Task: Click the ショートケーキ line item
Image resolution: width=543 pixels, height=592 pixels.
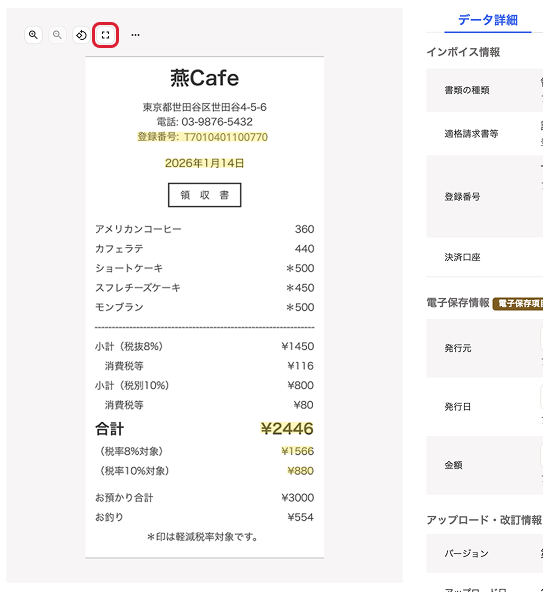Action: pos(204,268)
